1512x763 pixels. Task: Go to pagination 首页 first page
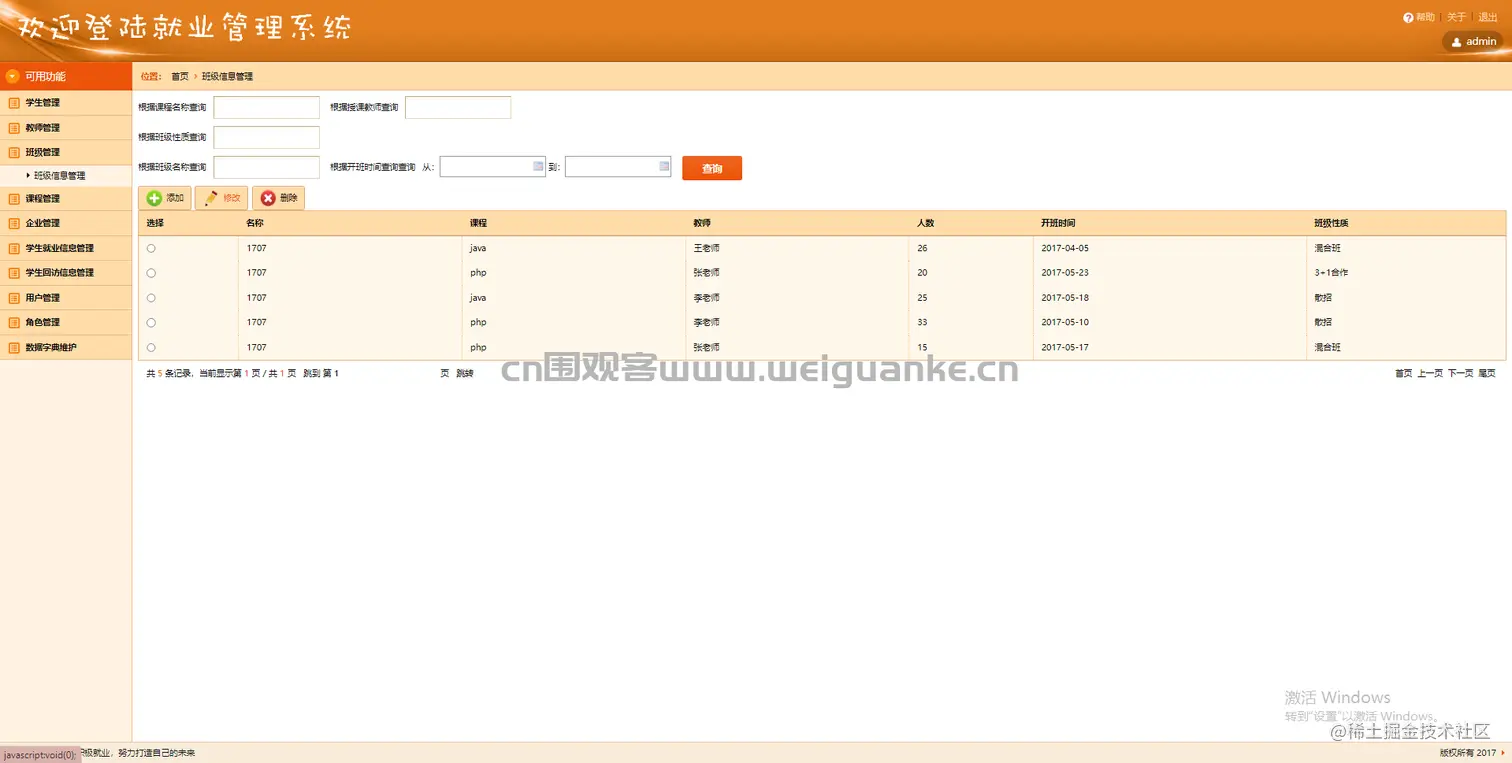[1404, 373]
